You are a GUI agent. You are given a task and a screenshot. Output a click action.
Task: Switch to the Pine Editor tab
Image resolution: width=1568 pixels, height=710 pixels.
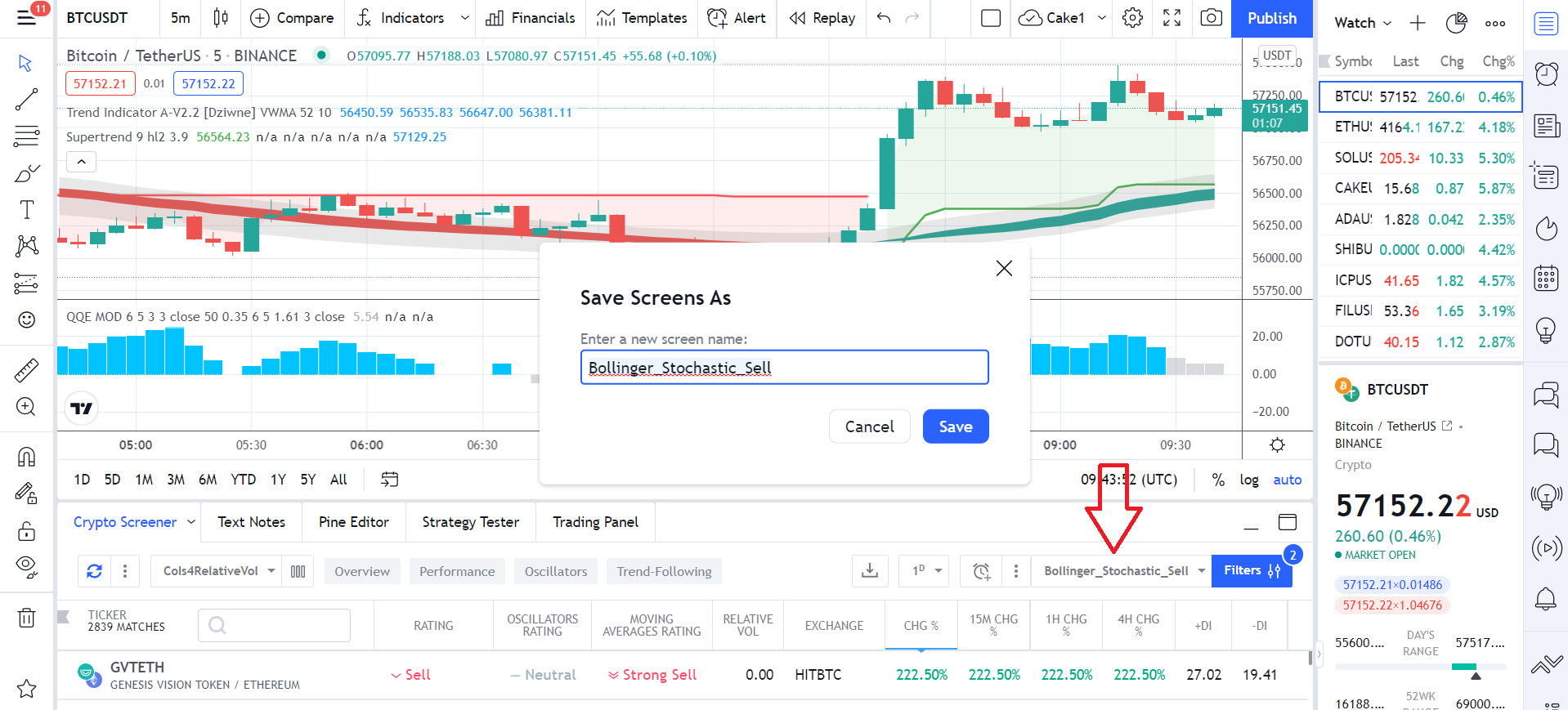click(354, 522)
